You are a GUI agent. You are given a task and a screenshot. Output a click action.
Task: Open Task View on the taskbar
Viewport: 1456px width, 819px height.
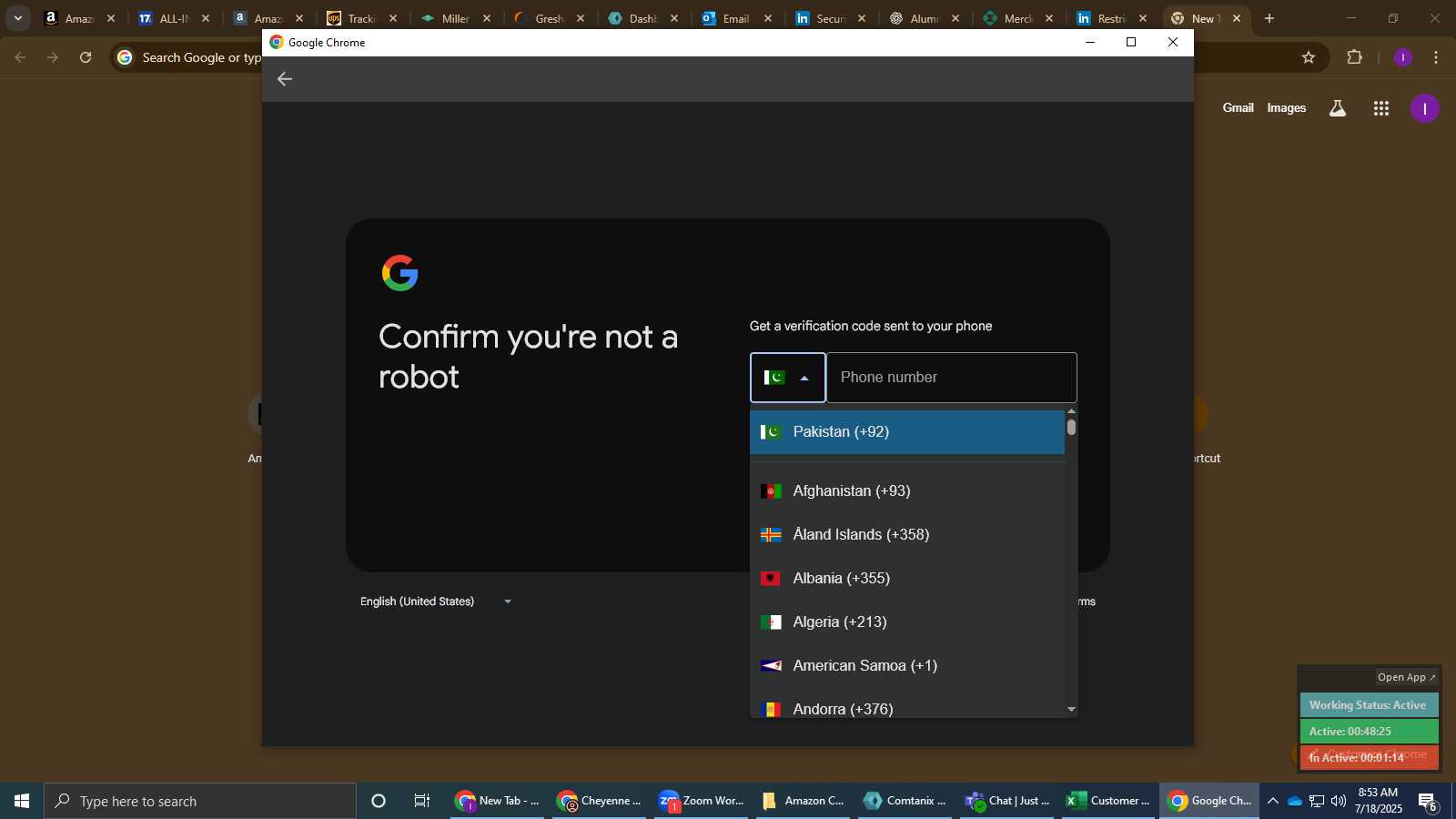tap(422, 801)
